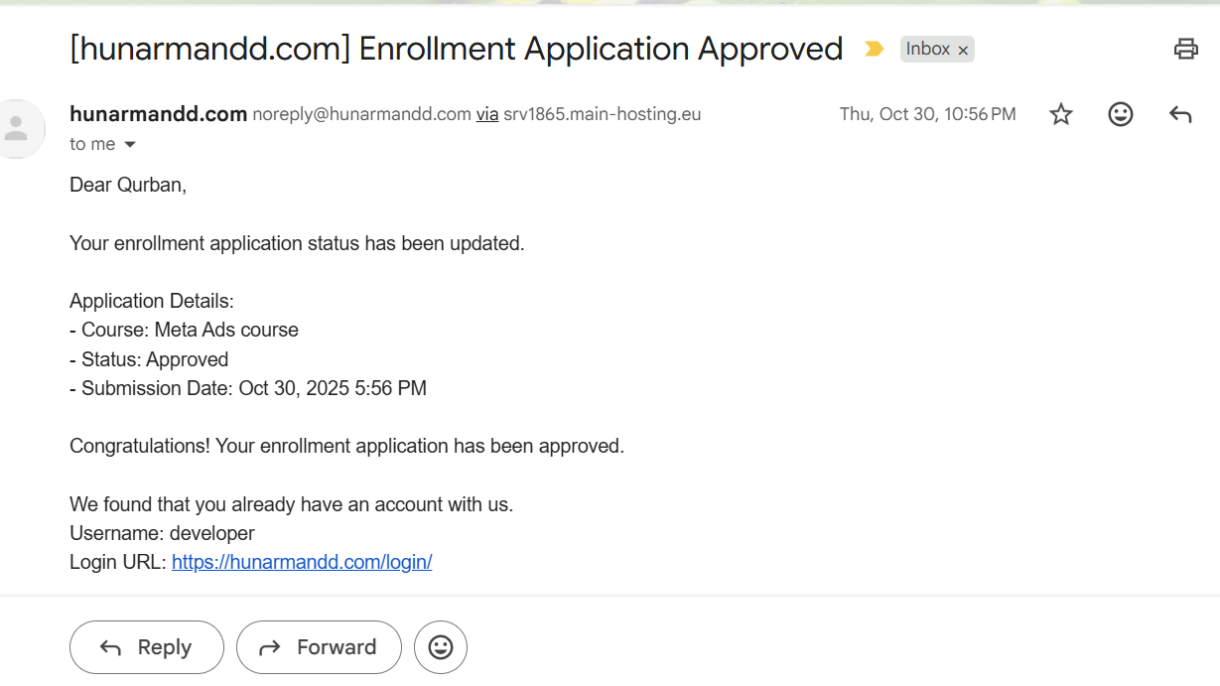The width and height of the screenshot is (1220, 686).
Task: Click the reply arrow icon in the header
Action: (1180, 115)
